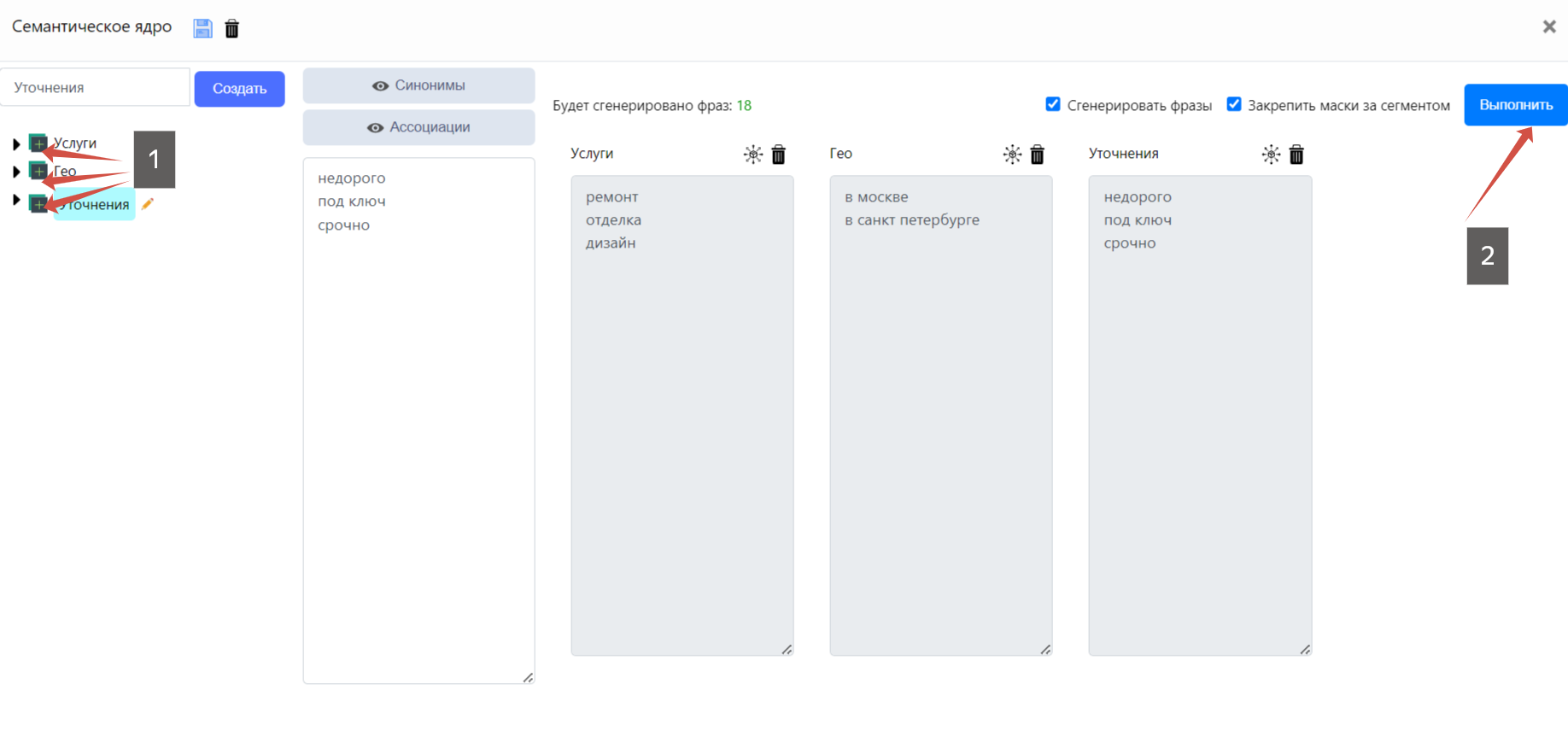Select the Услуги item in the tree
This screenshot has height=736, width=1568.
(75, 143)
